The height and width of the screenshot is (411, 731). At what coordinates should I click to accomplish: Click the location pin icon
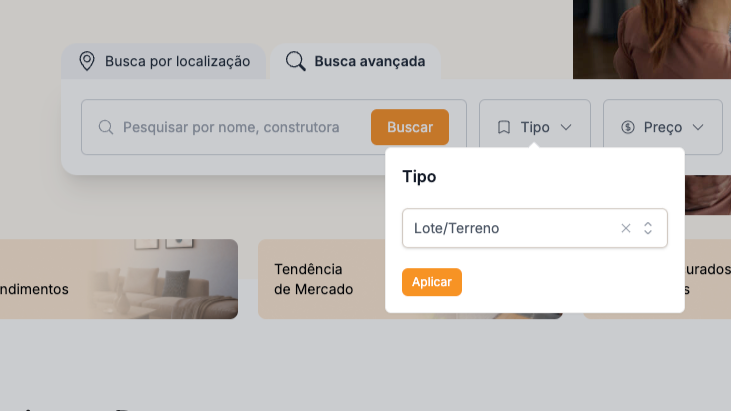(87, 61)
